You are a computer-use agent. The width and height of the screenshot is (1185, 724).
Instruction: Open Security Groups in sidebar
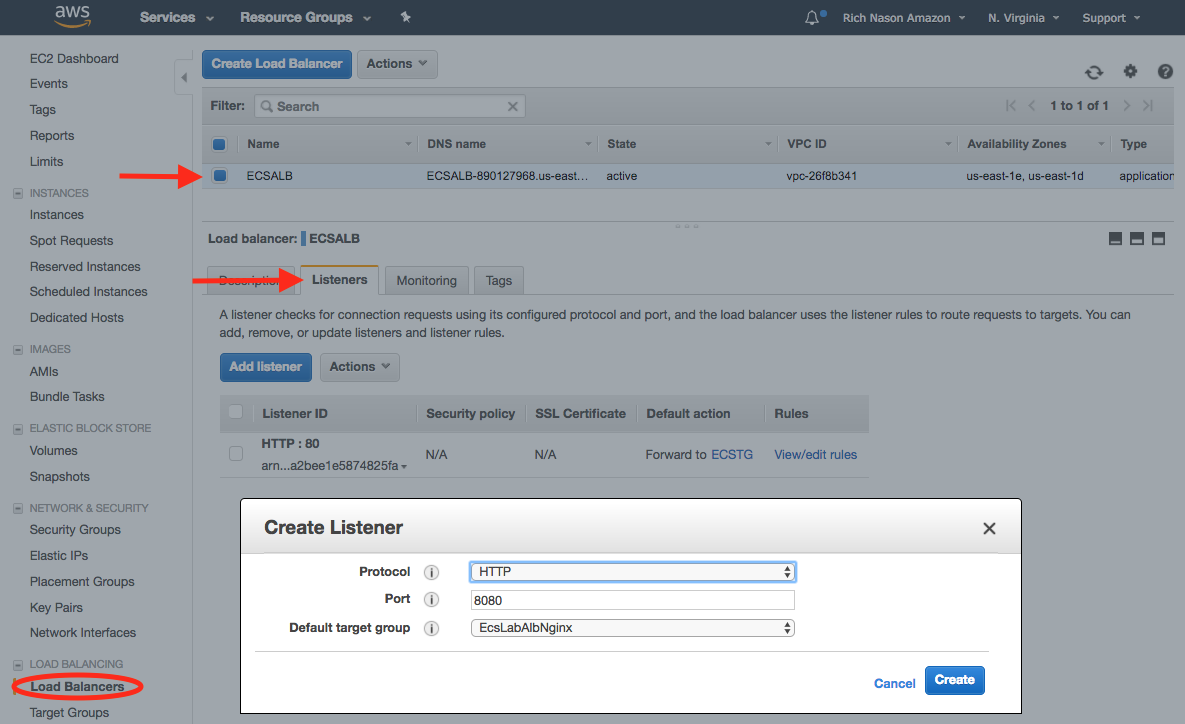[x=76, y=530]
